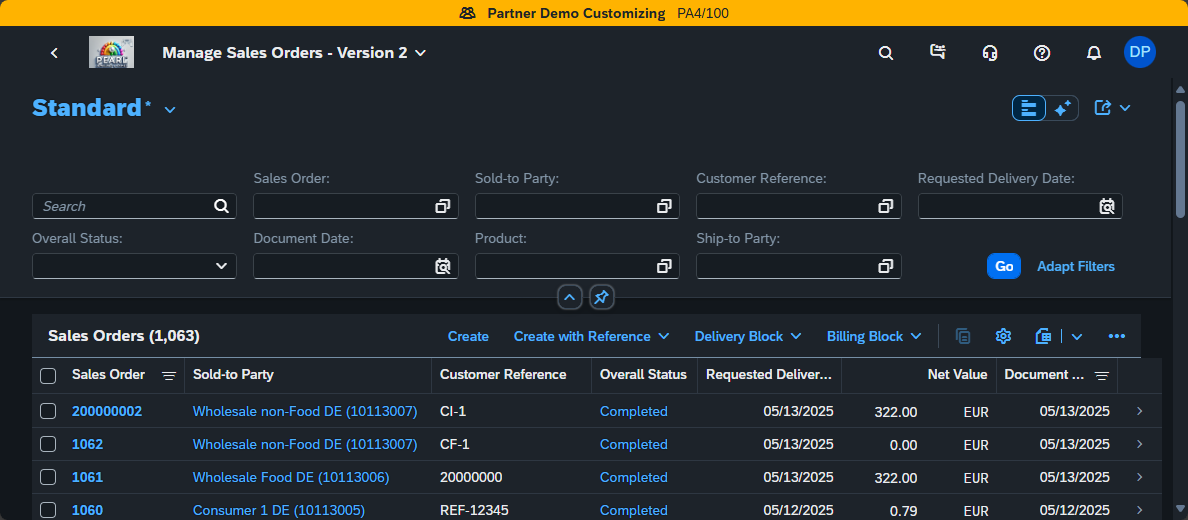Image resolution: width=1188 pixels, height=520 pixels.
Task: Open notifications bell
Action: [1093, 52]
